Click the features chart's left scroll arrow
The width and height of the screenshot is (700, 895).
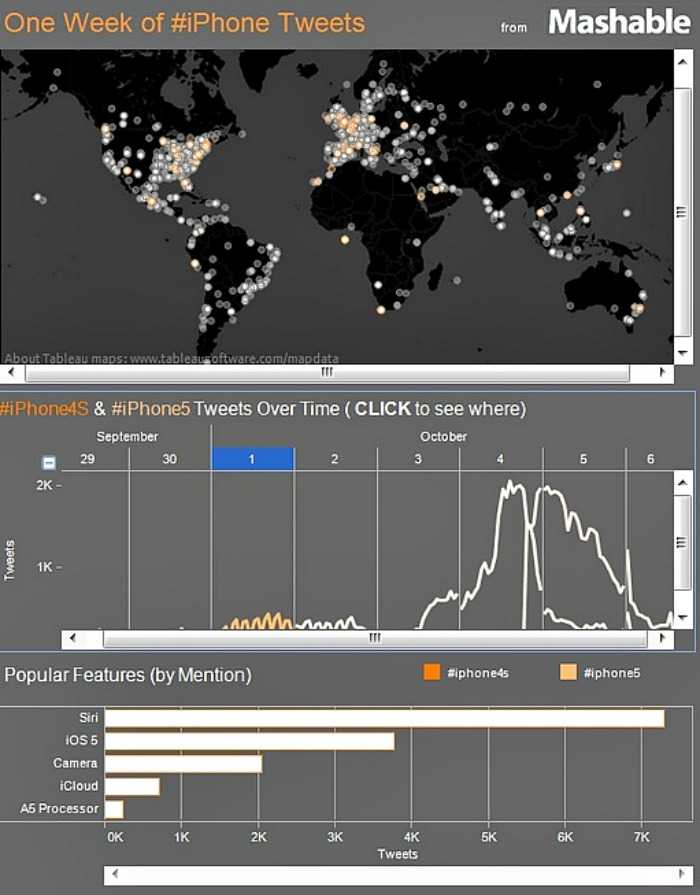pyautogui.click(x=113, y=874)
